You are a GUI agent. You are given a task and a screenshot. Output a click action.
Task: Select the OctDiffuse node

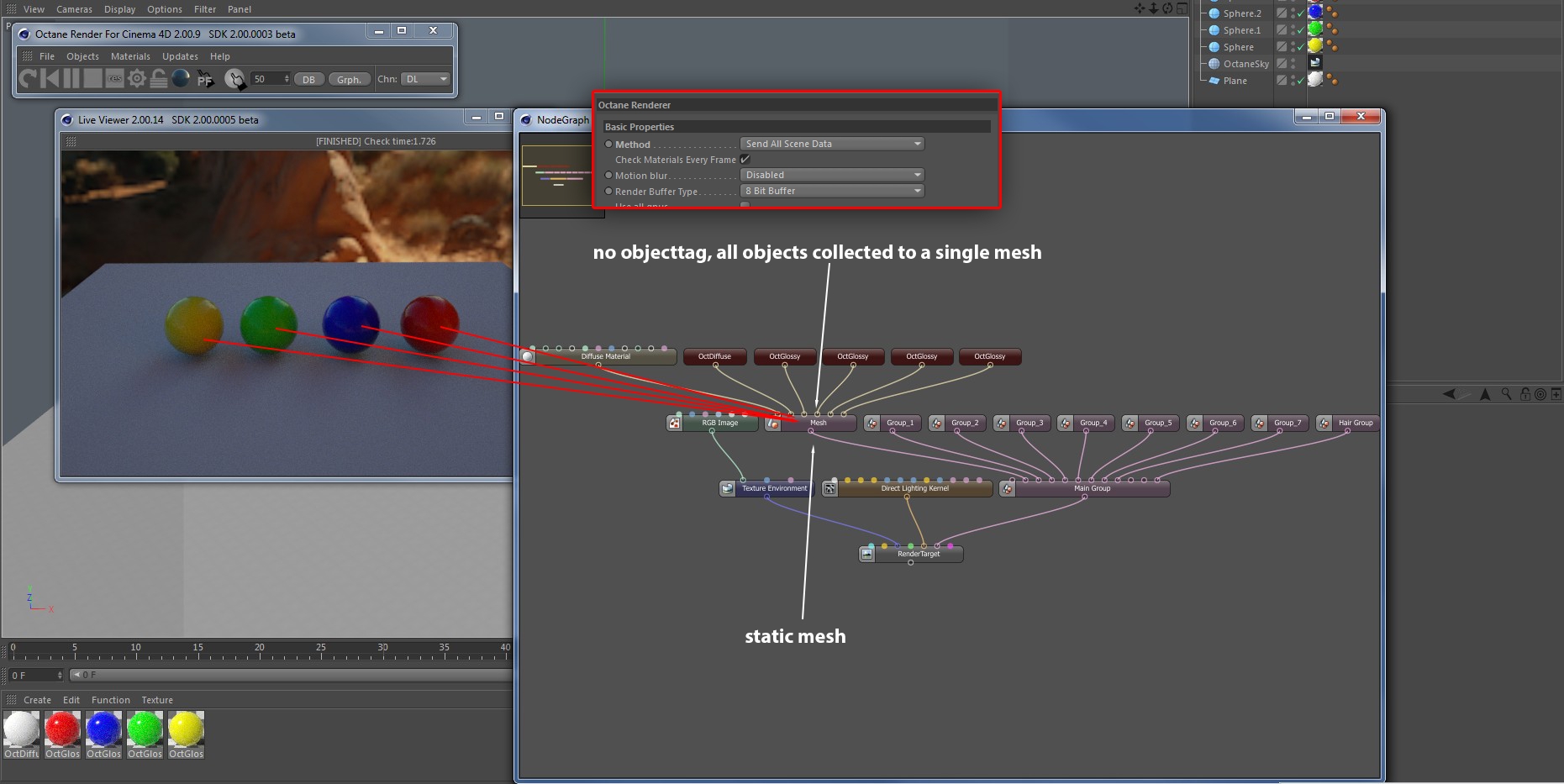pyautogui.click(x=714, y=356)
